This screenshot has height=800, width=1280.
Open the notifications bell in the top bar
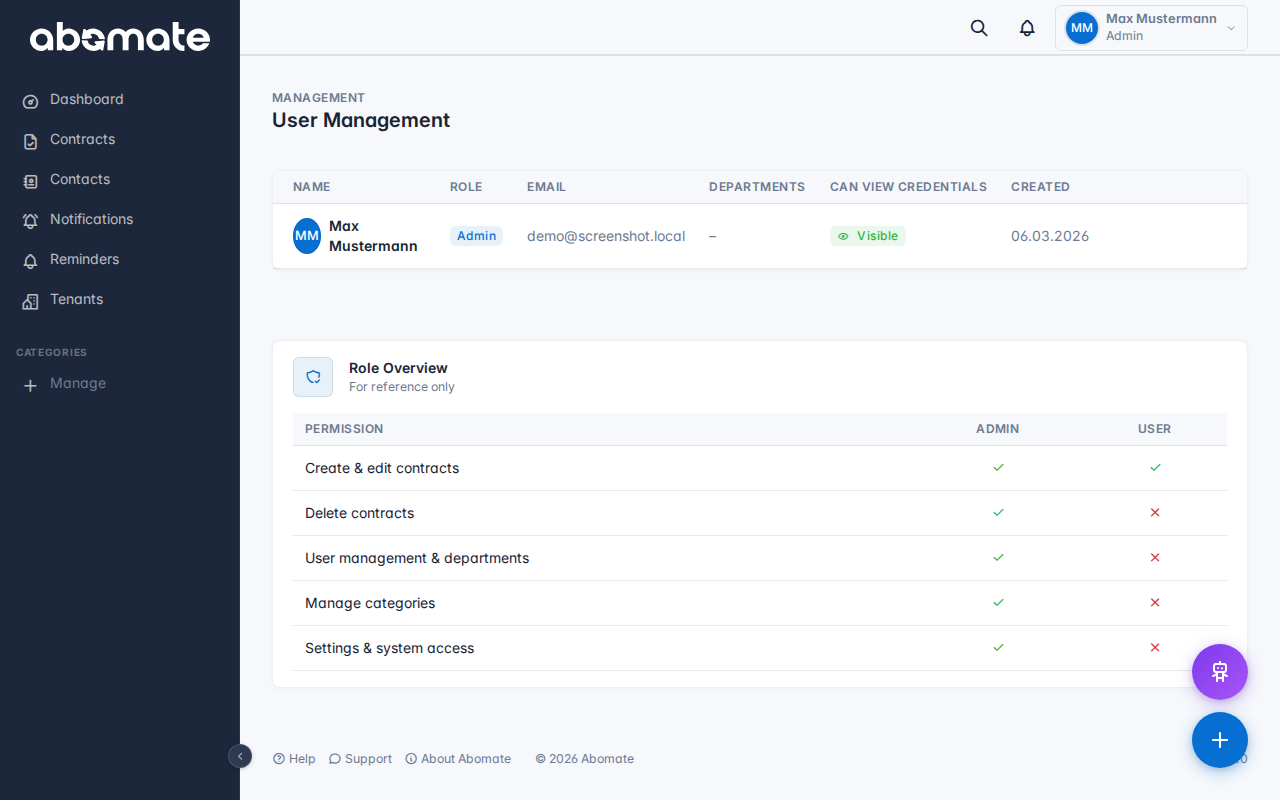(1026, 28)
